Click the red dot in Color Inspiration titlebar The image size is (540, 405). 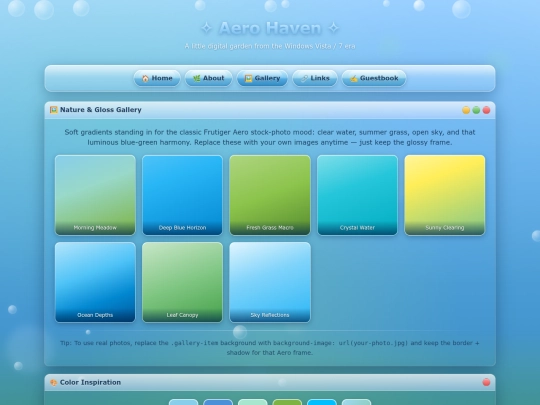[x=486, y=382]
